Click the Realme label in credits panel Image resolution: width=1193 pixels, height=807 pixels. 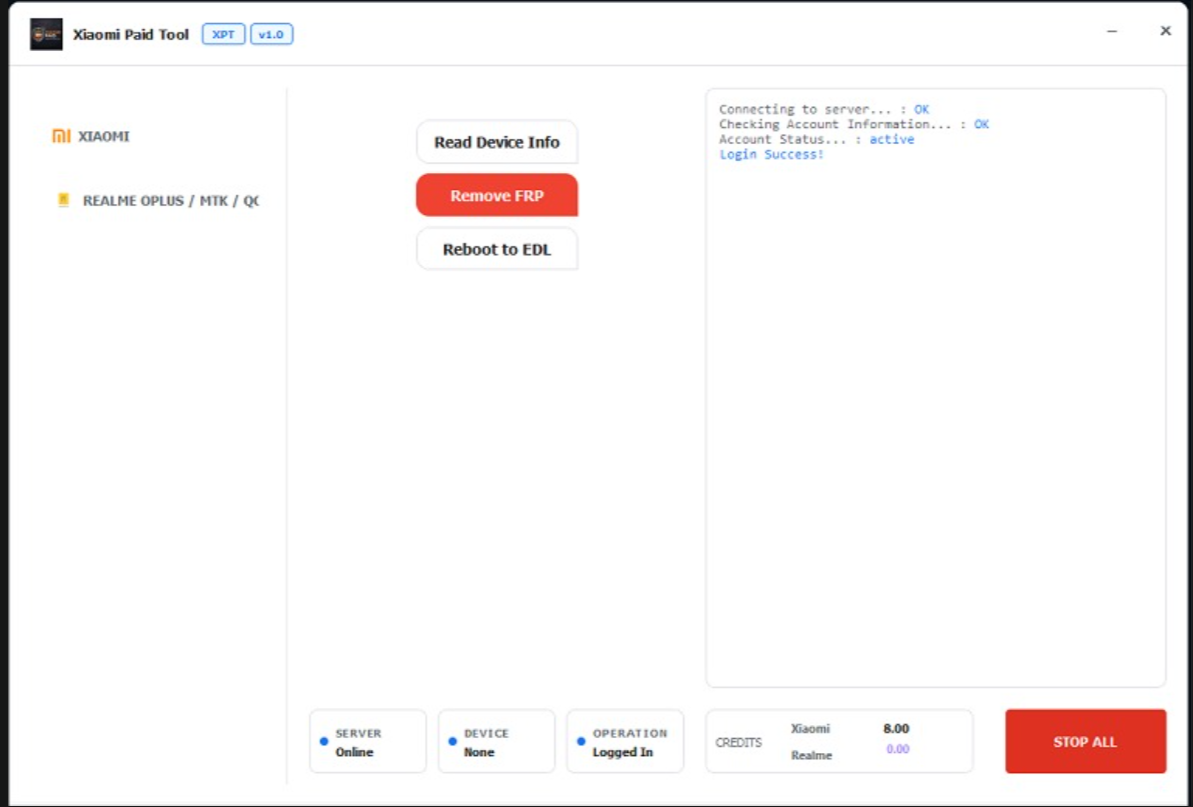tap(812, 755)
